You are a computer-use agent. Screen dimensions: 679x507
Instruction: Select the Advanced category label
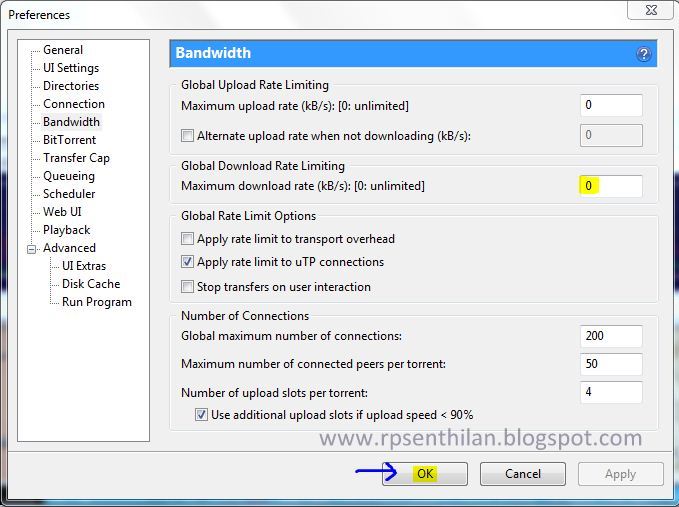[69, 248]
